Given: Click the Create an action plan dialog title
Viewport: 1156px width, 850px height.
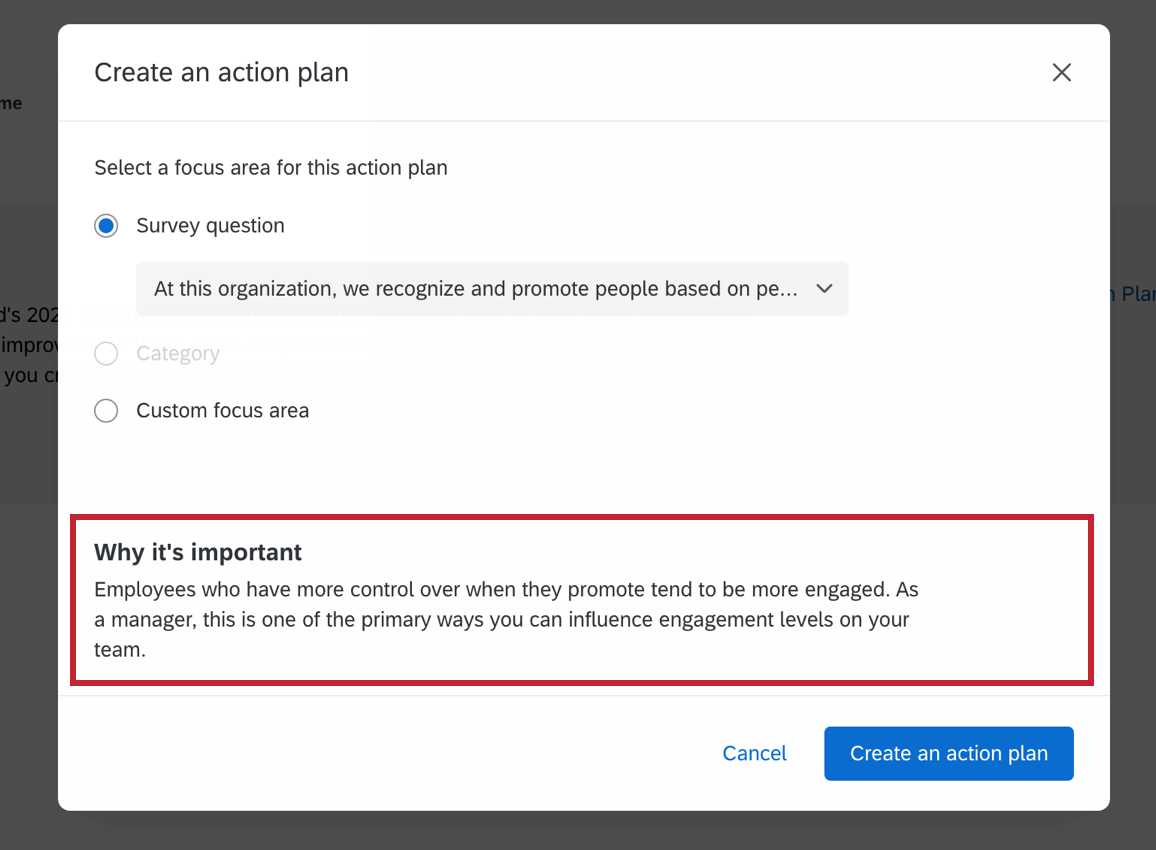Looking at the screenshot, I should tap(221, 72).
